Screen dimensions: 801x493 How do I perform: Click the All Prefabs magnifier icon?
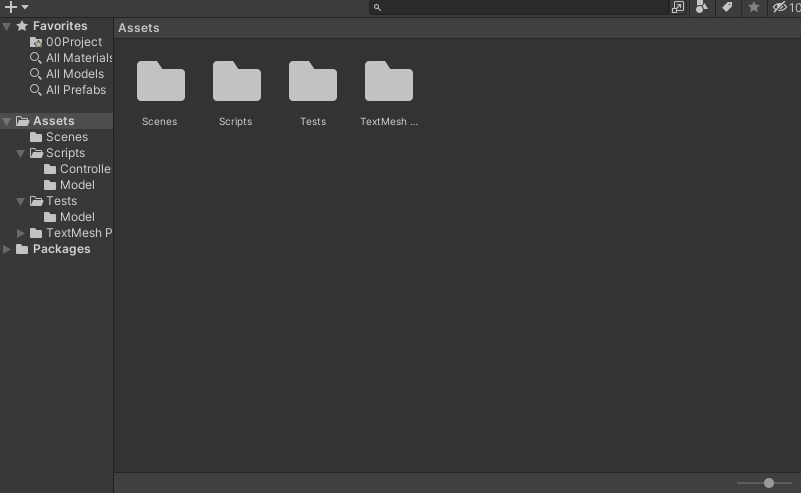tap(36, 90)
